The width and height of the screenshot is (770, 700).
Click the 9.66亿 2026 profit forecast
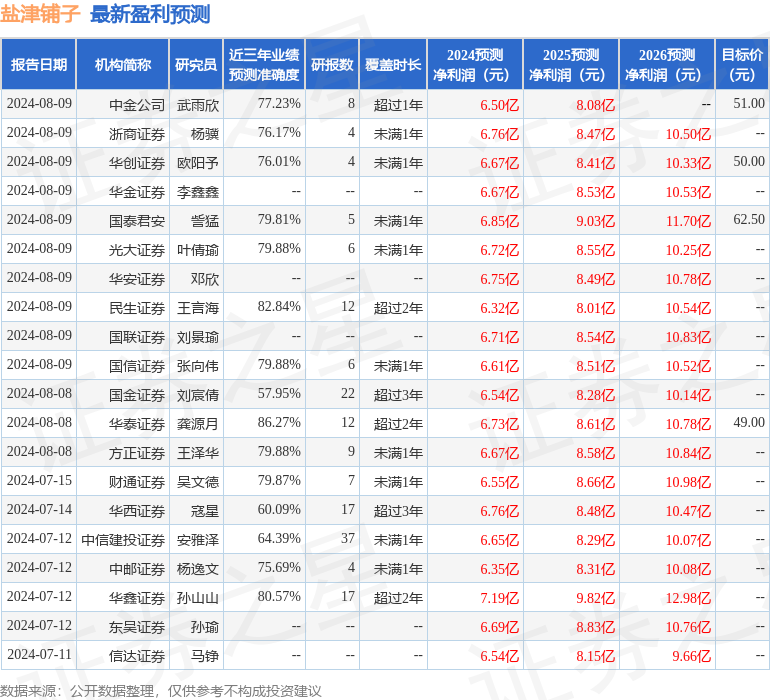691,655
